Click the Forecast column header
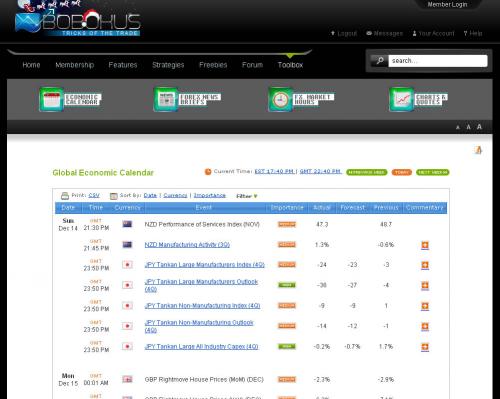500x399 pixels. coord(353,208)
